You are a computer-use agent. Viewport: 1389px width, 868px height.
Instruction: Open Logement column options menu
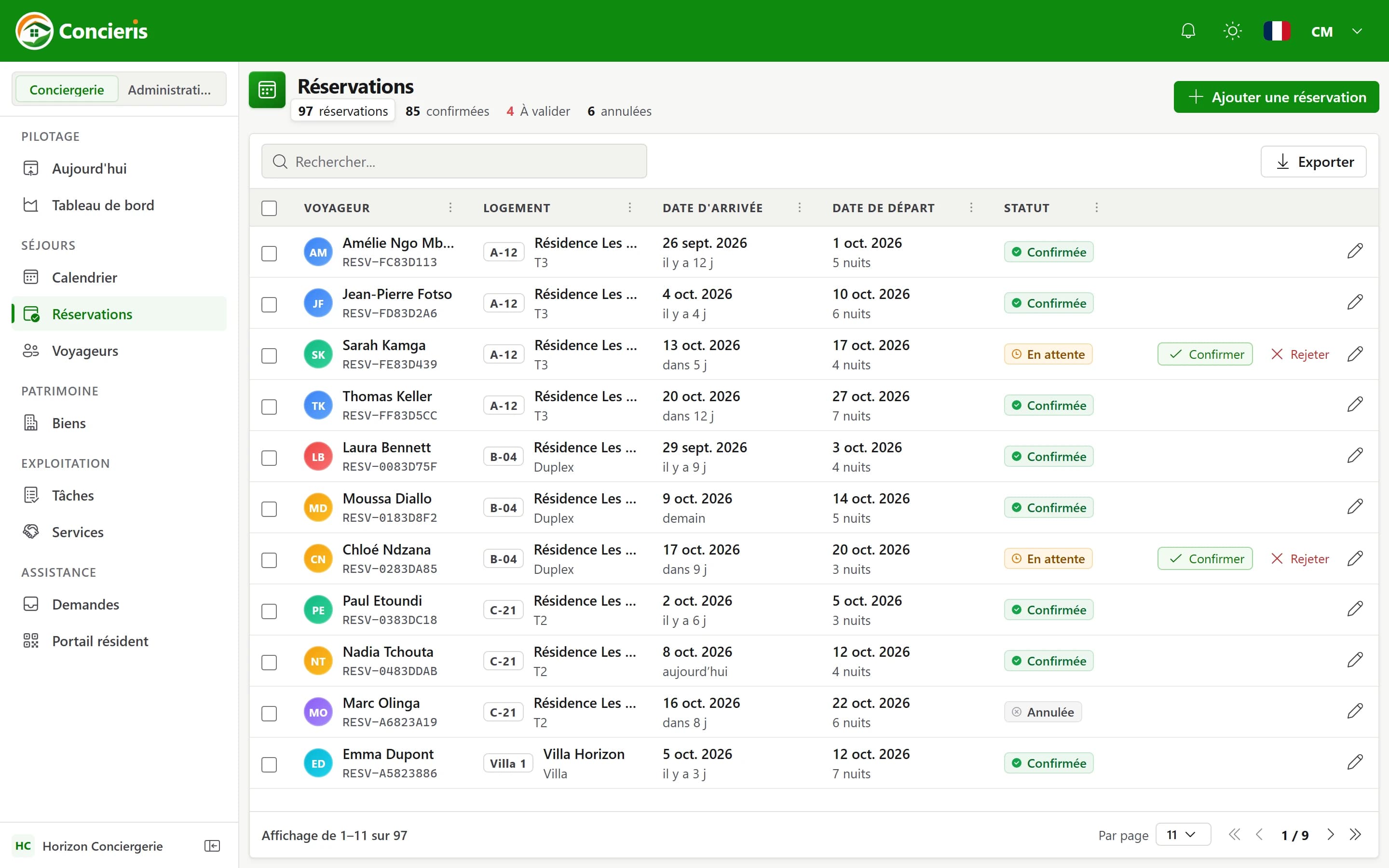click(x=630, y=207)
